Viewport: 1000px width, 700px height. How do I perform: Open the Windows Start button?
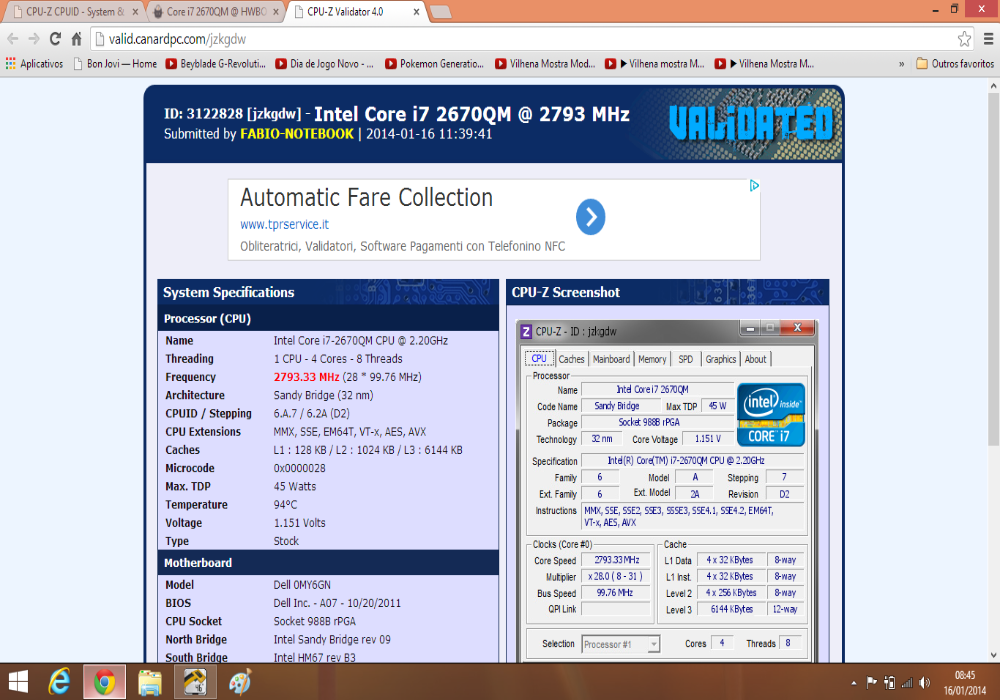[x=17, y=682]
